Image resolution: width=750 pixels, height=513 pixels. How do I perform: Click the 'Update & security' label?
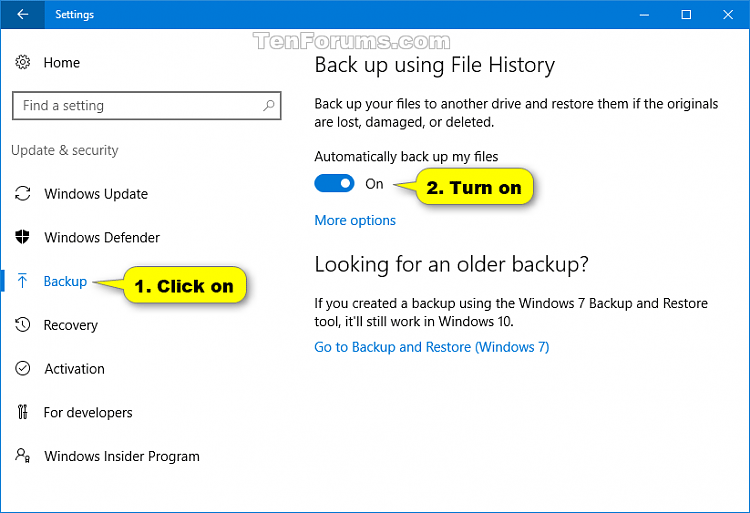(x=65, y=151)
